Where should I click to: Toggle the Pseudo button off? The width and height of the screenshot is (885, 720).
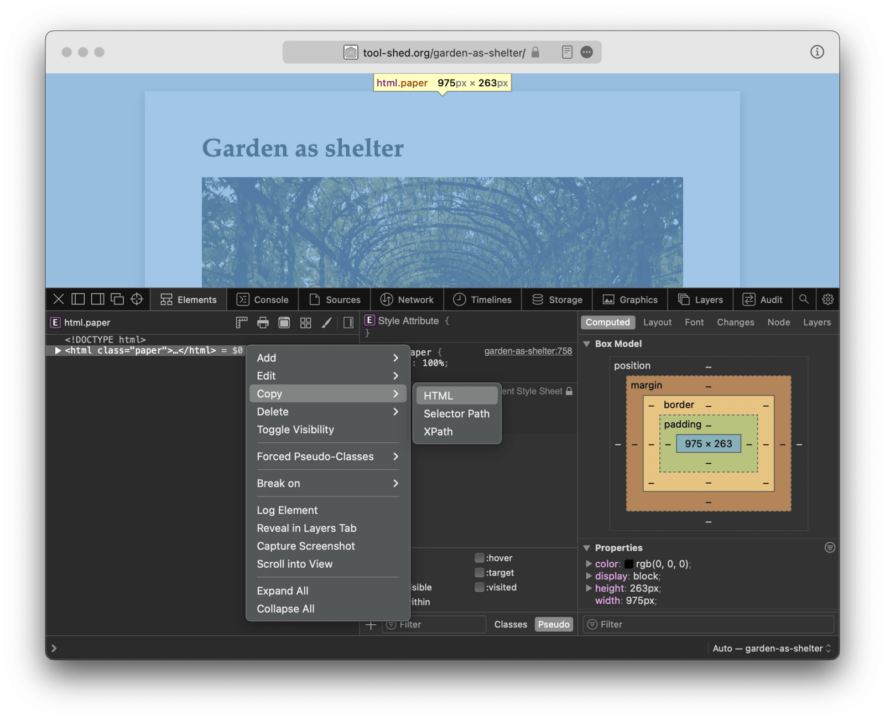[553, 624]
